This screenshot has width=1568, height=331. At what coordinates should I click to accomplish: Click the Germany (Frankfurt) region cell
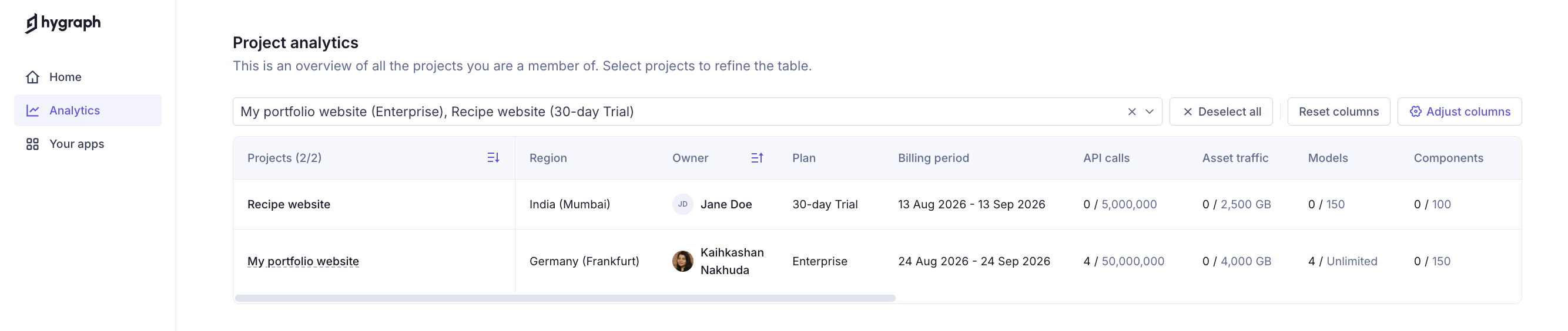tap(584, 261)
